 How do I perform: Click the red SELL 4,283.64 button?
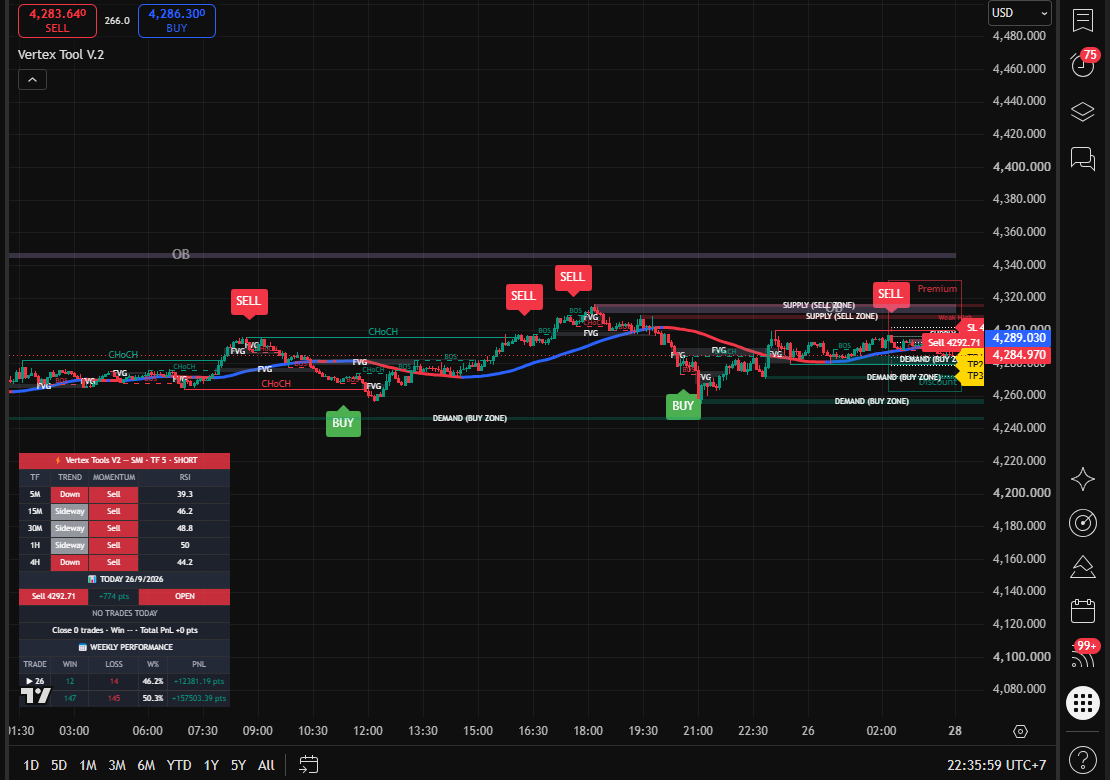coord(57,21)
